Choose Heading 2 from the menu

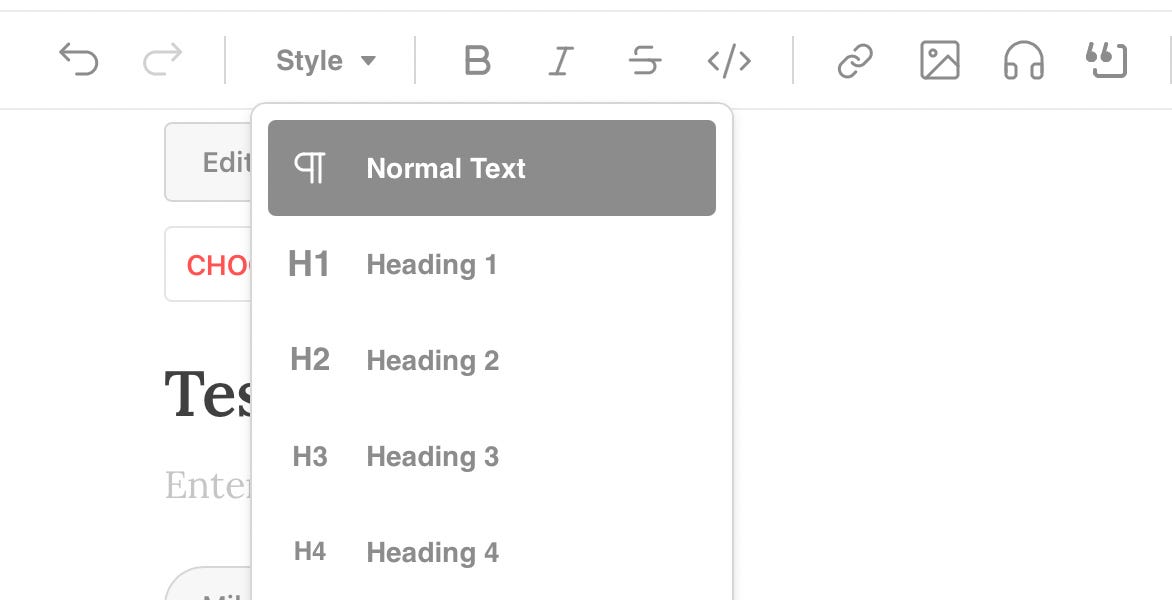[431, 360]
